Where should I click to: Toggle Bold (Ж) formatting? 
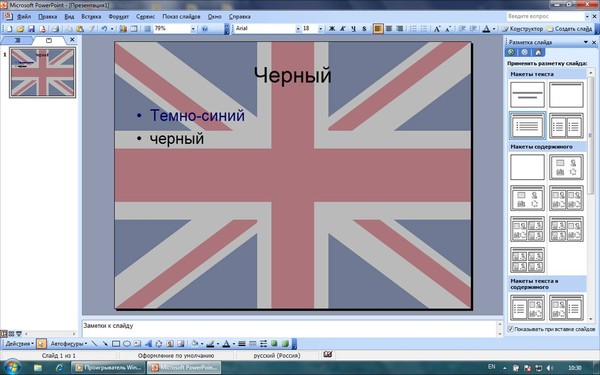point(332,29)
